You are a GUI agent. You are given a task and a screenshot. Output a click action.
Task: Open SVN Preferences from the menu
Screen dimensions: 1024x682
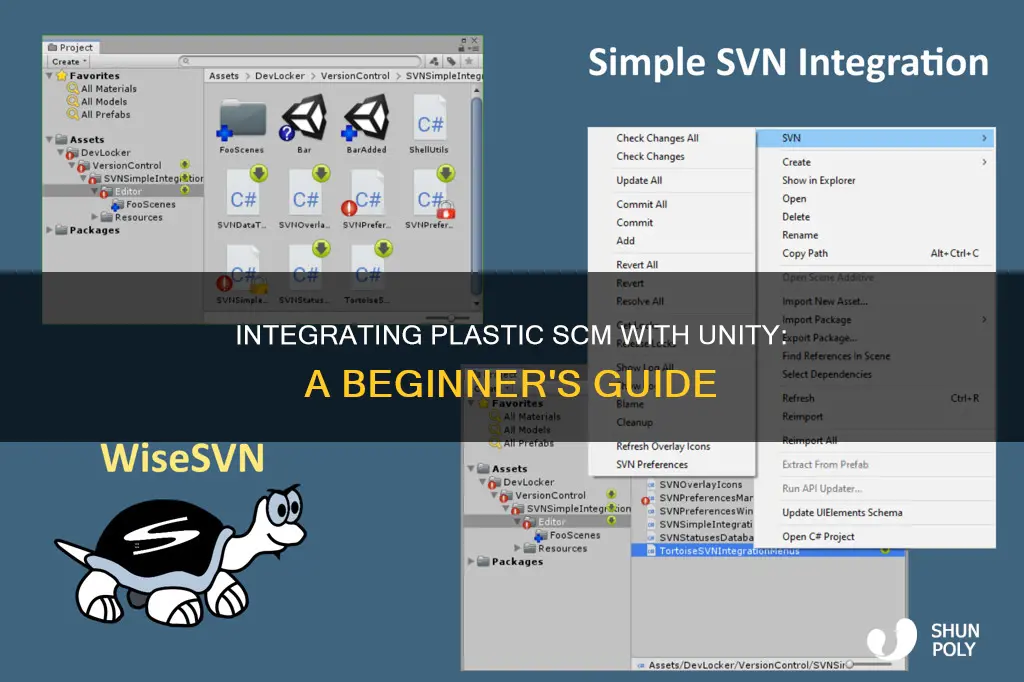652,464
